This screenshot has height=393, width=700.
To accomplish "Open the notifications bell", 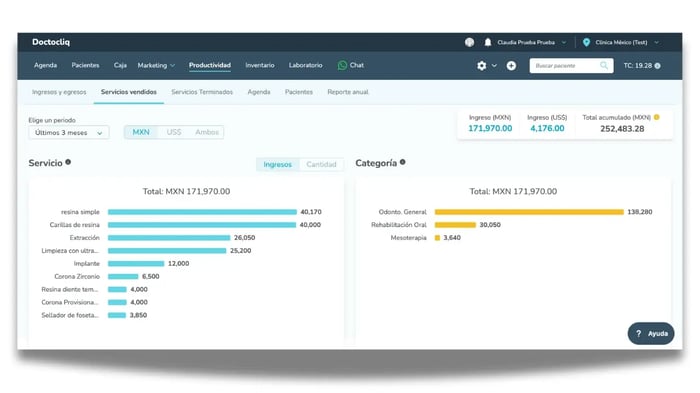I will coord(488,42).
